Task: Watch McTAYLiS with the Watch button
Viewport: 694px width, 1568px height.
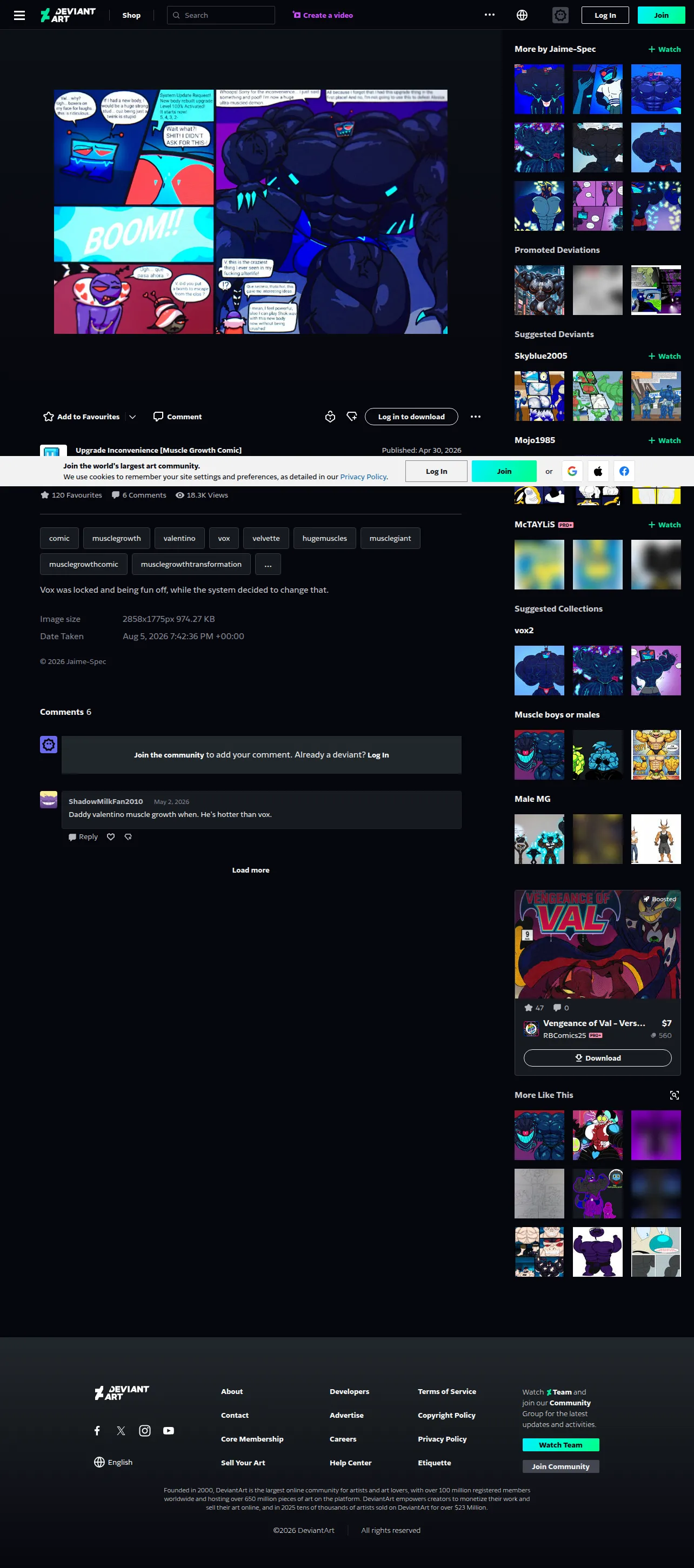Action: 665,525
